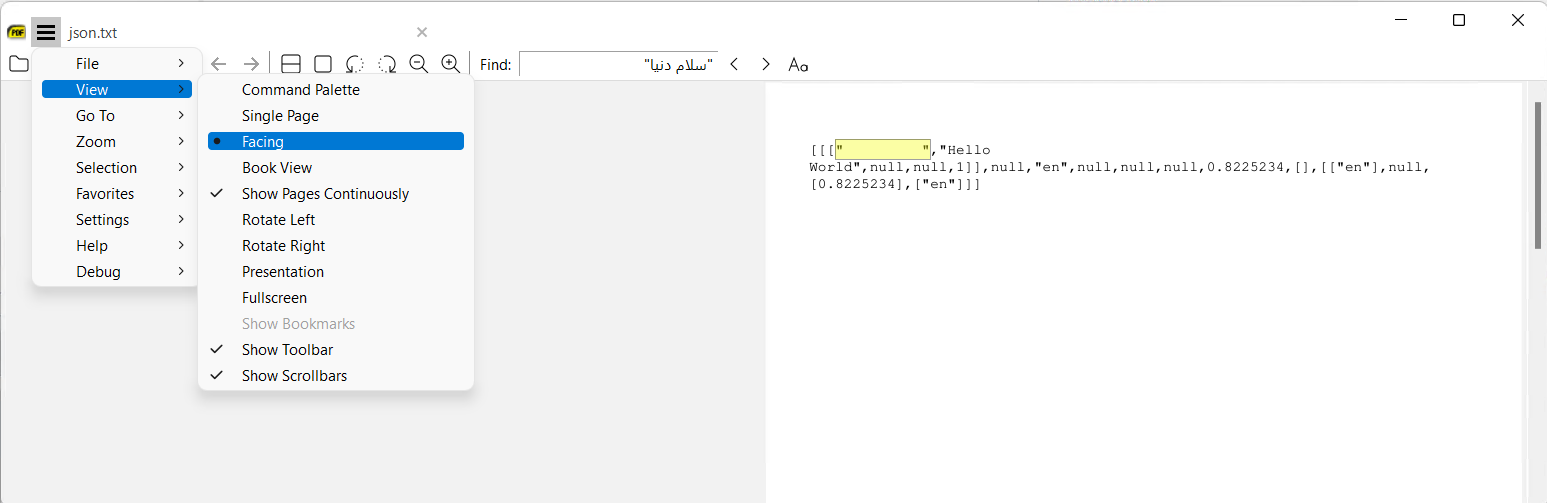Click the vertical scrollbar thumb
This screenshot has height=503, width=1547.
(x=1538, y=174)
